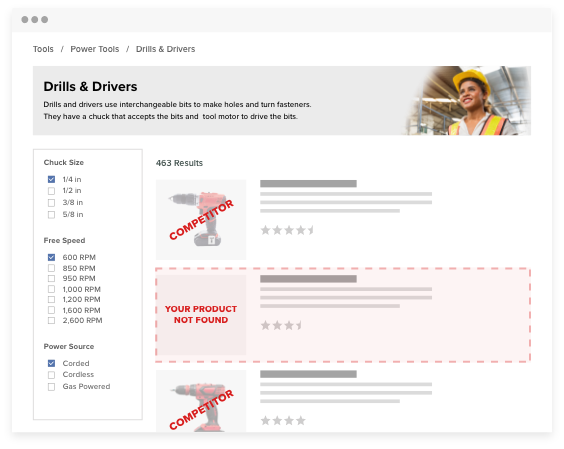Click the second result's star rating
Screen dimensions: 564x449
(281, 325)
